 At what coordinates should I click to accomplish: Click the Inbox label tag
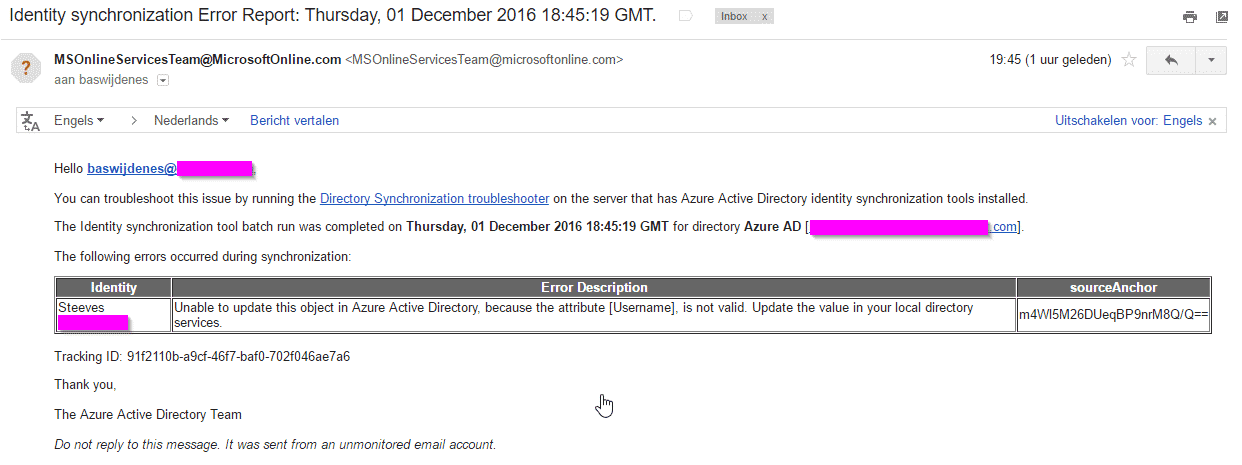pos(734,17)
